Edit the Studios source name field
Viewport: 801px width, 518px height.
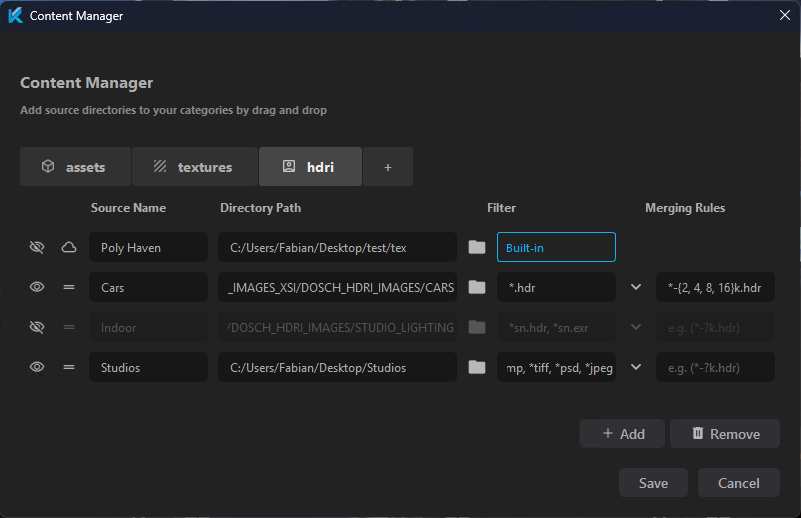pos(148,367)
